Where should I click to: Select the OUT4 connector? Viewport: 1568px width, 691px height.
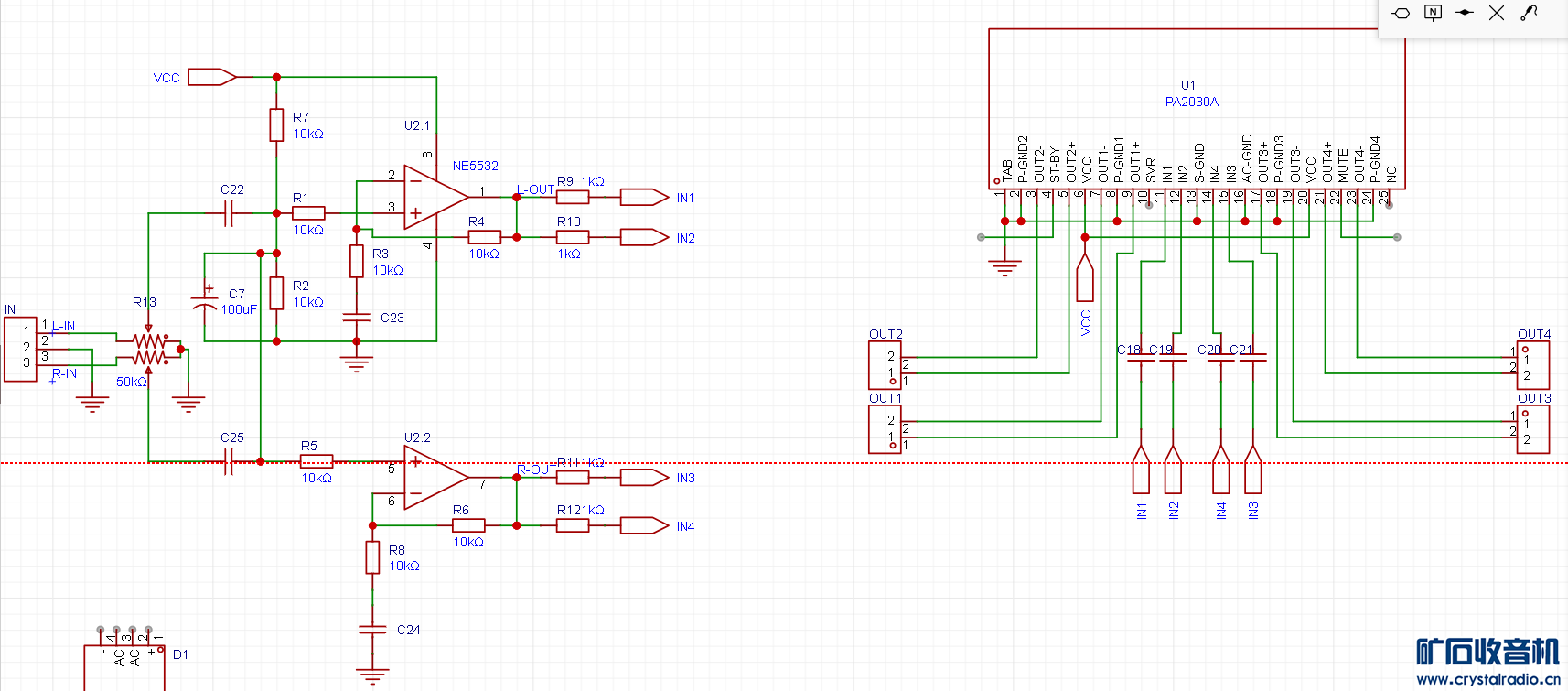(1532, 366)
